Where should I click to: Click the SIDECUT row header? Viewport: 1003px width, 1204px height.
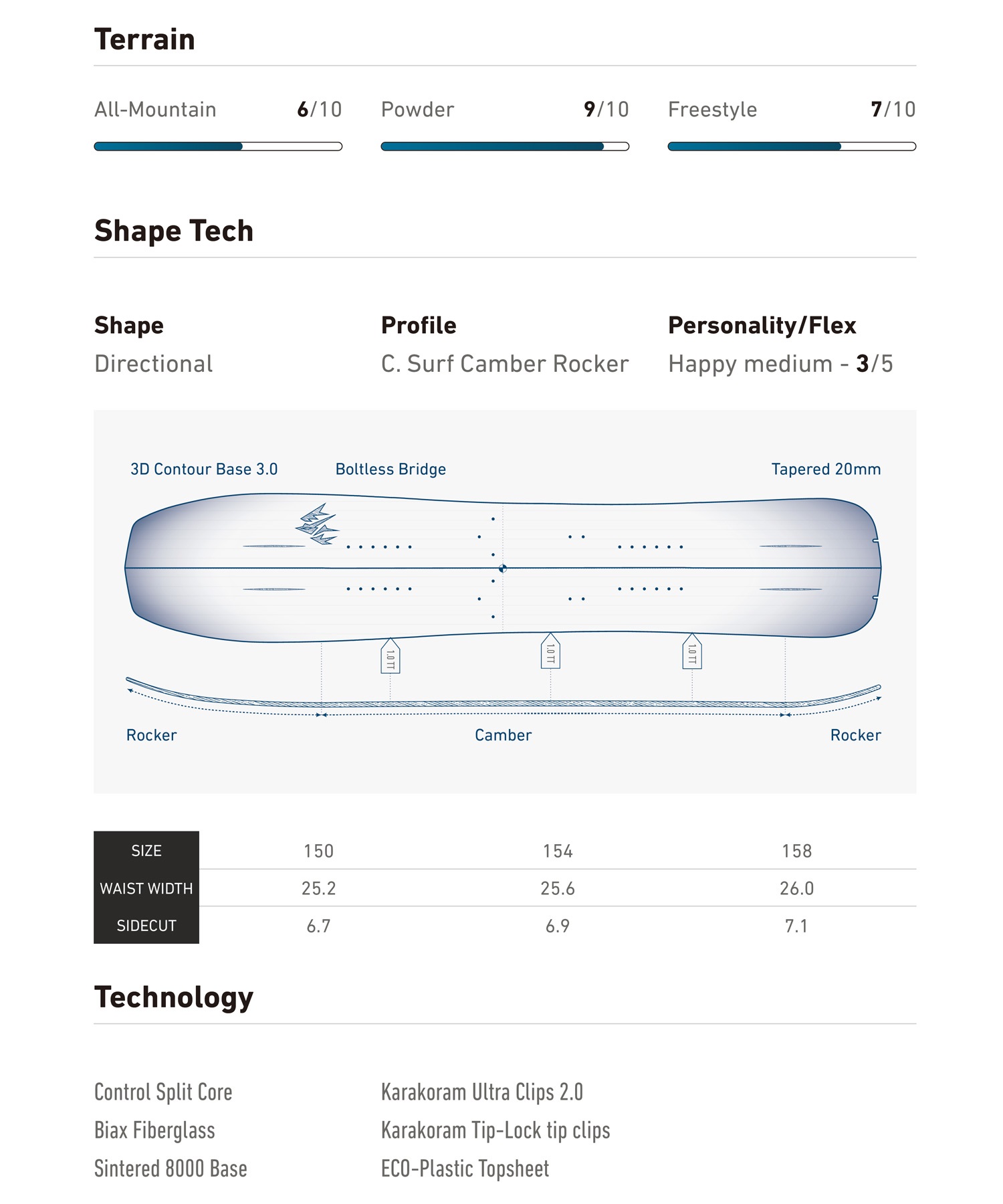tap(146, 926)
